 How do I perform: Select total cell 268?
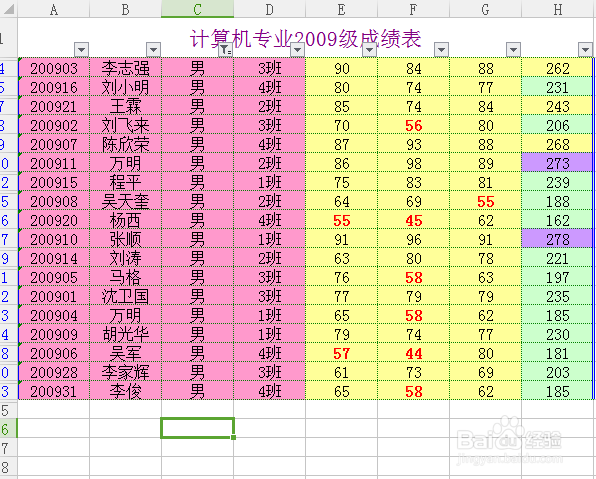point(558,144)
